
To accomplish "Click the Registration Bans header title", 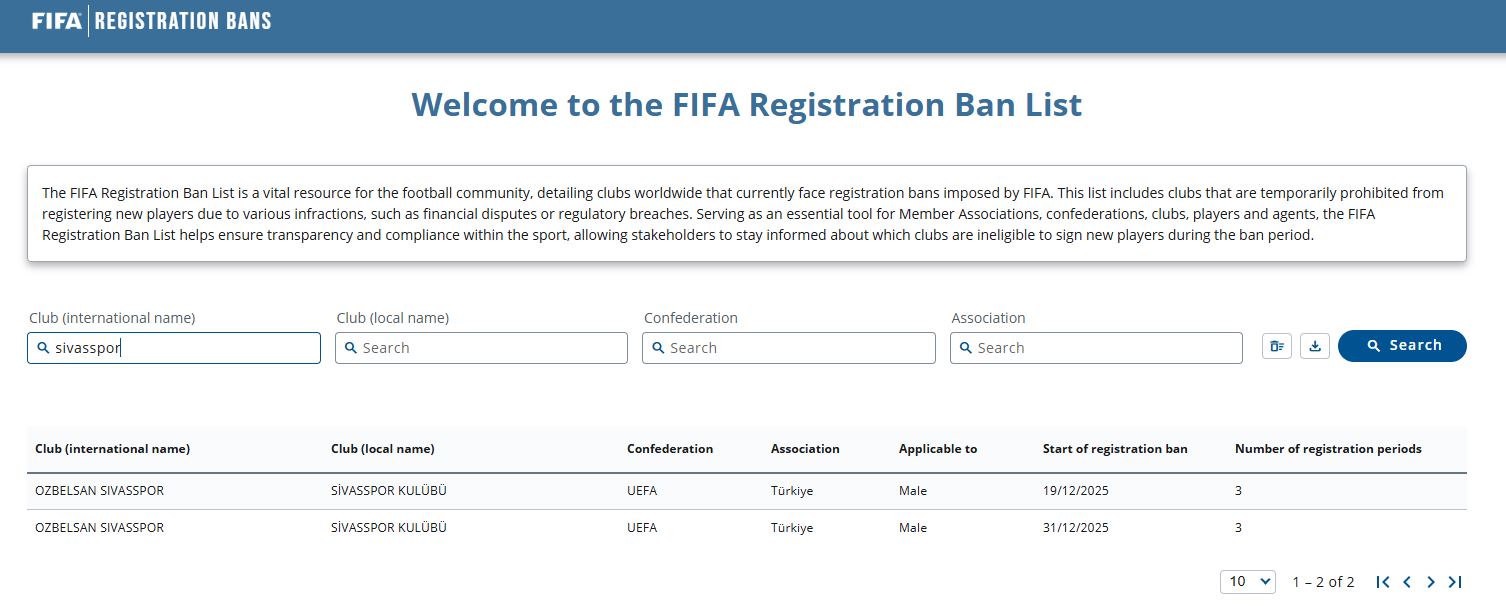I will [182, 21].
